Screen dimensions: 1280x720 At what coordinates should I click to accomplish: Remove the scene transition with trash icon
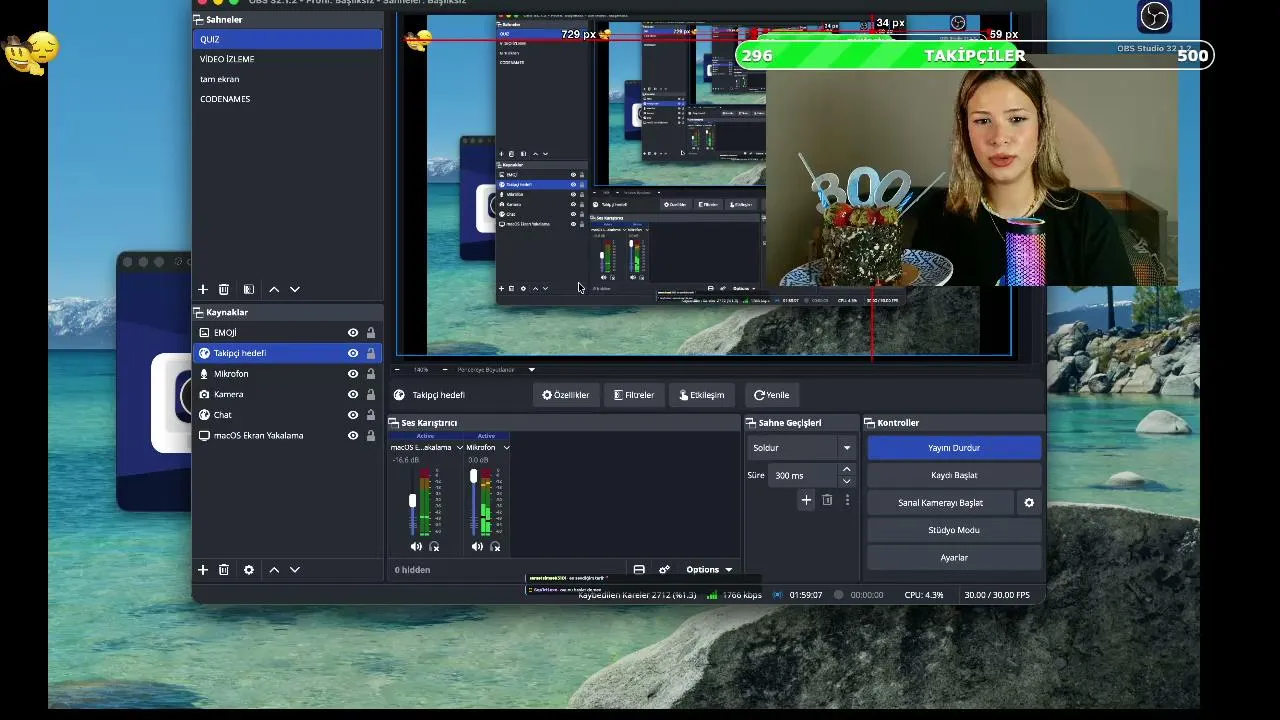coord(827,500)
